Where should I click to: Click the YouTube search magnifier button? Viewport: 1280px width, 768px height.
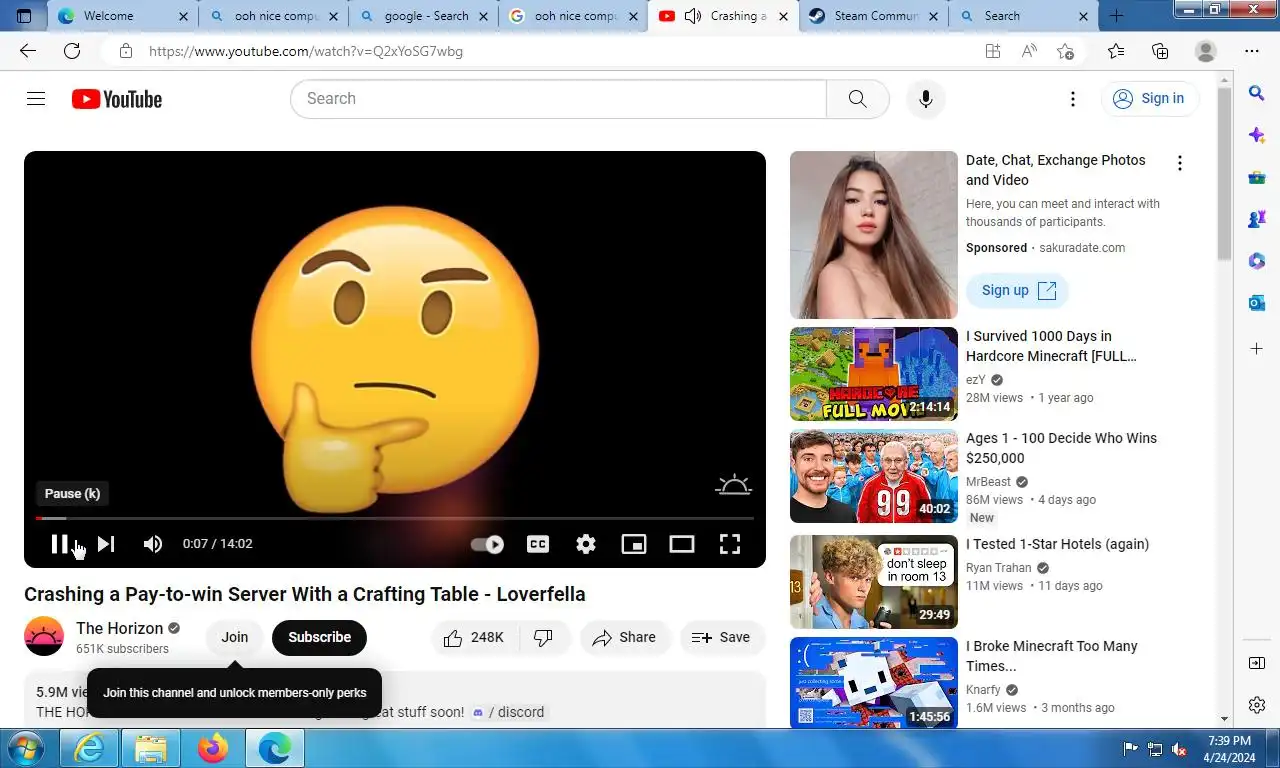(858, 99)
